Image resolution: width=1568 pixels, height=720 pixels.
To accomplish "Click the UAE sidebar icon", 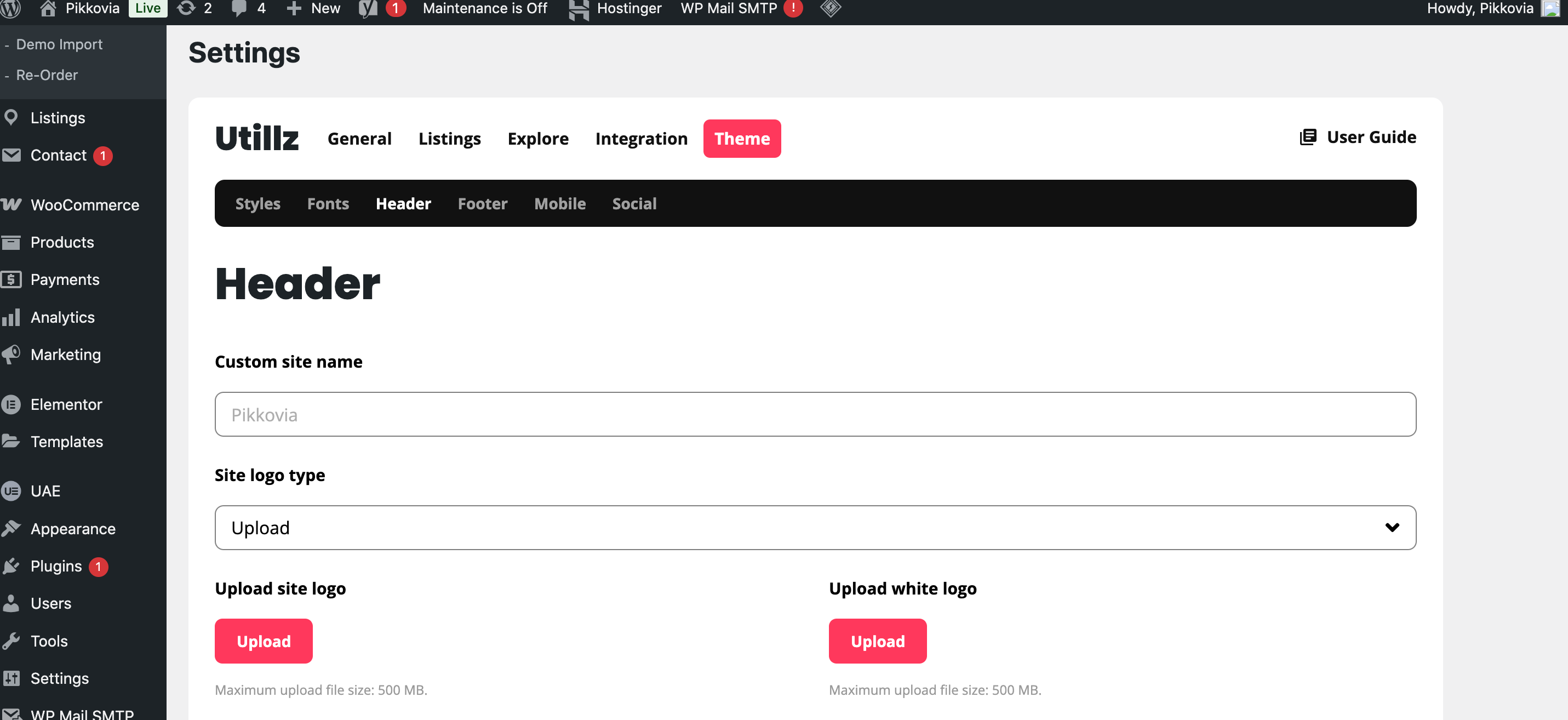I will 11,491.
